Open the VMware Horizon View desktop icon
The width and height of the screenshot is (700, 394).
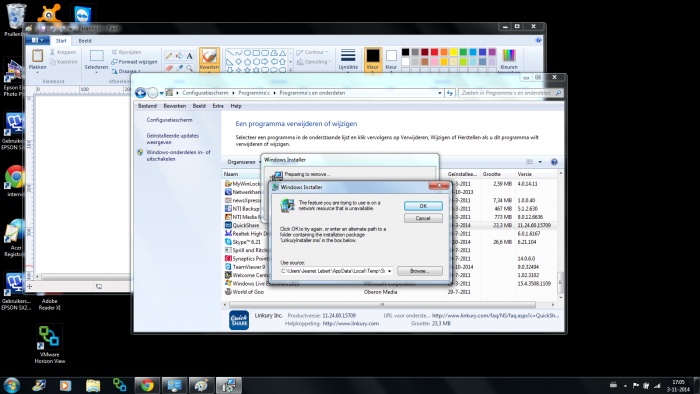coord(50,344)
